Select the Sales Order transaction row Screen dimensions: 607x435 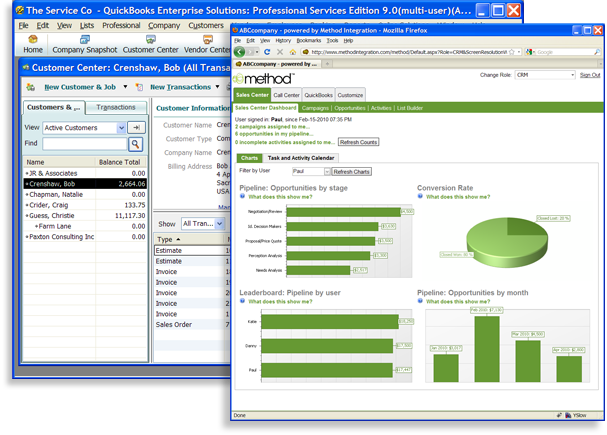[192, 324]
